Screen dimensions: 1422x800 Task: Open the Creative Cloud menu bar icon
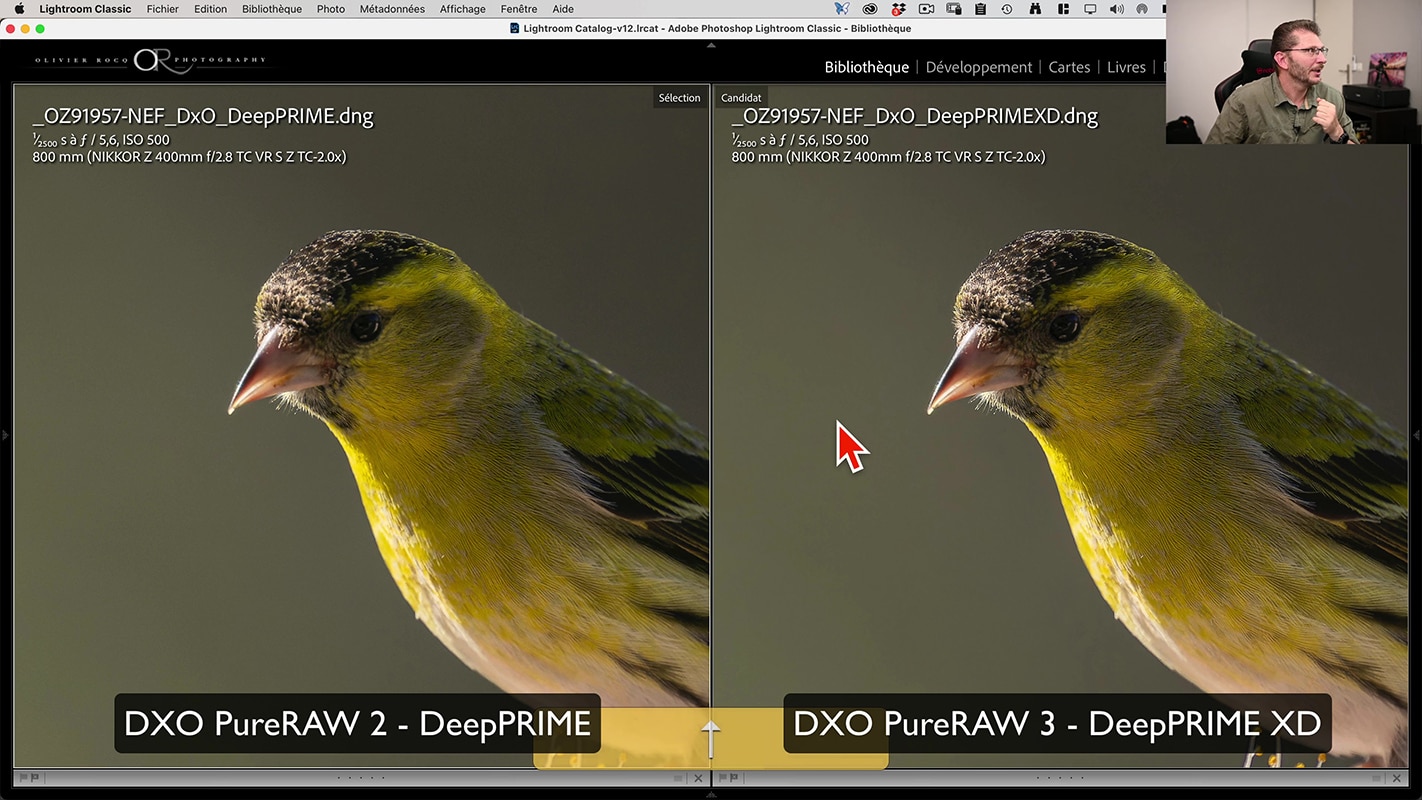pos(870,9)
